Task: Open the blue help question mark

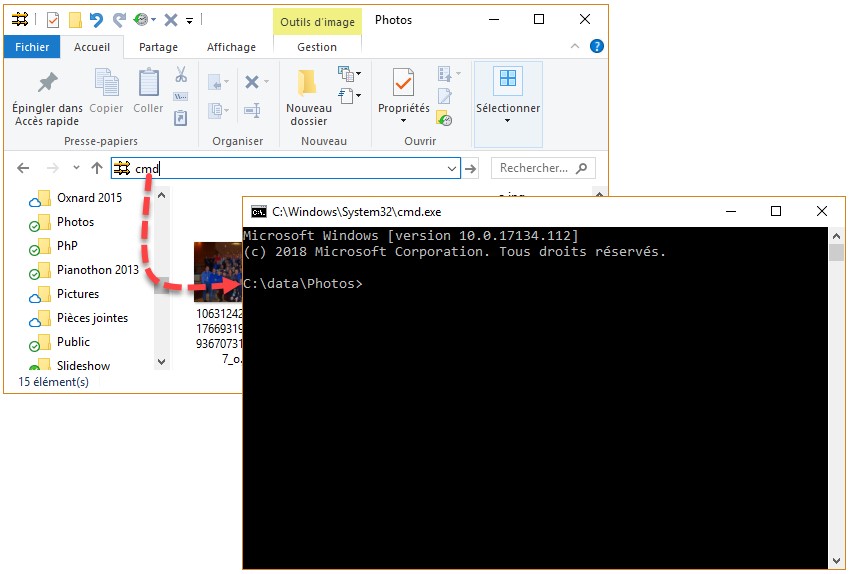Action: [x=597, y=46]
